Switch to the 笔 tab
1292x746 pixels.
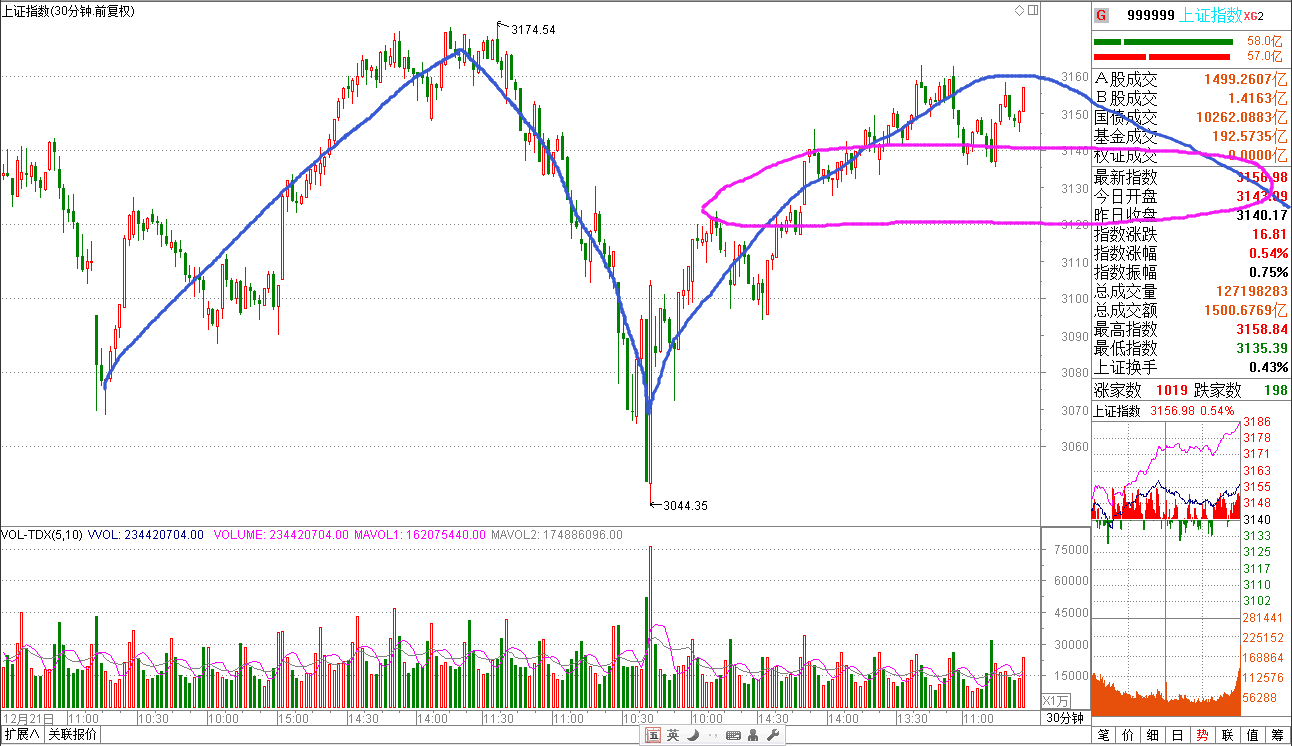pyautogui.click(x=1103, y=735)
